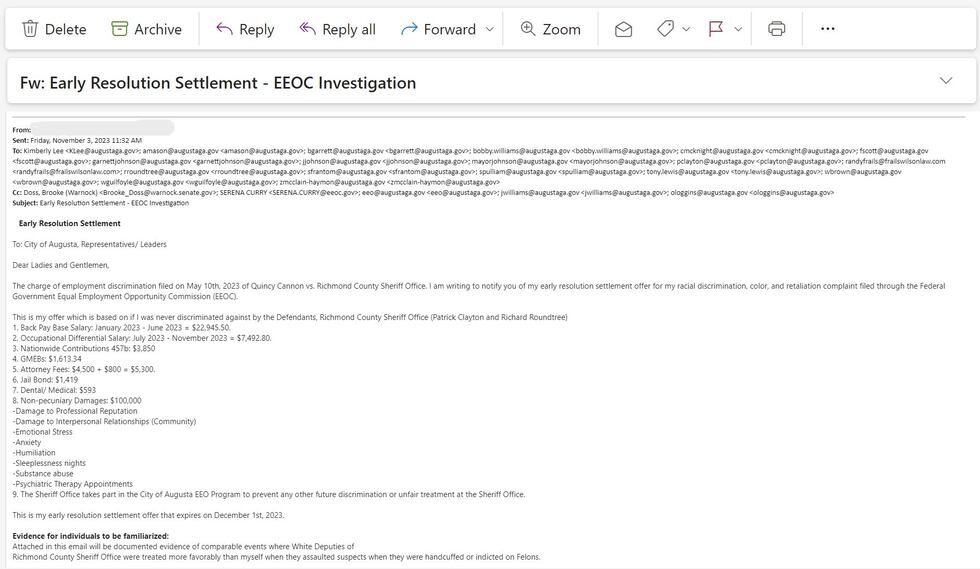The height and width of the screenshot is (569, 980).
Task: Flag this message for follow-up
Action: 716,29
